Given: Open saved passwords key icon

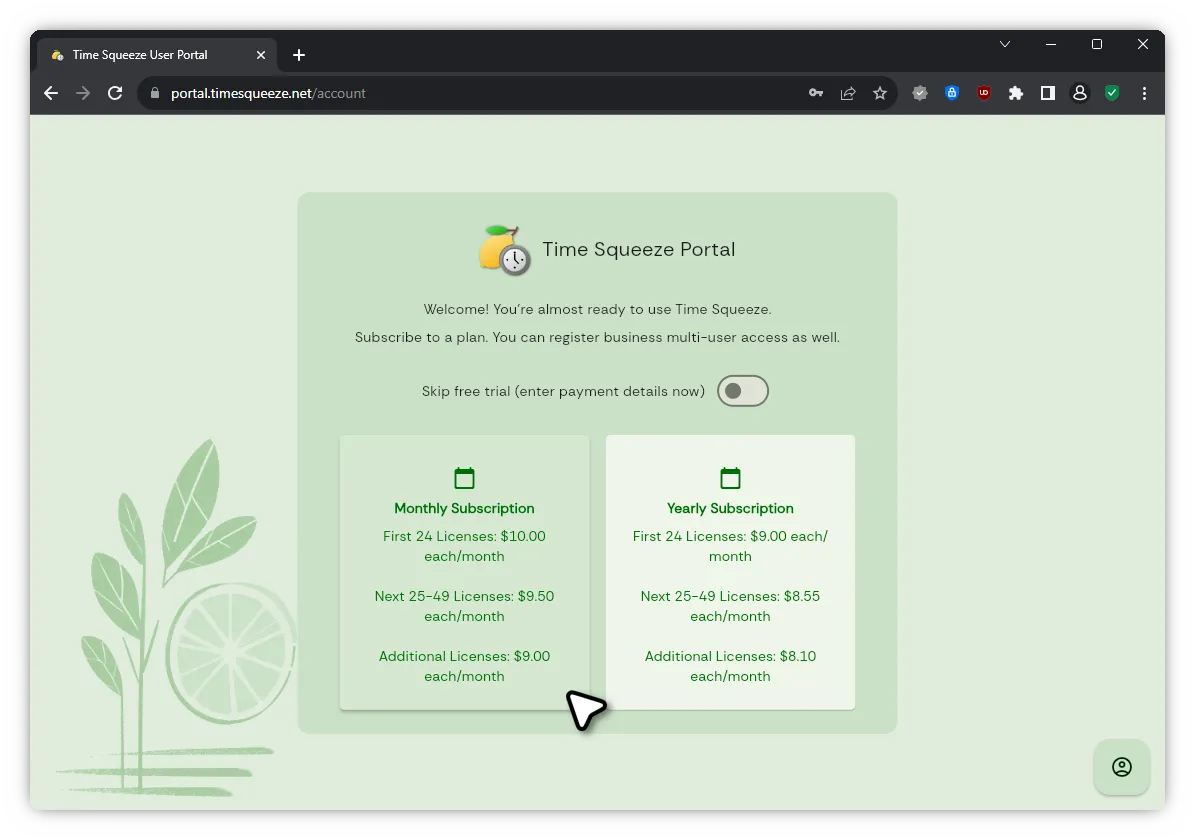Looking at the screenshot, I should (816, 93).
